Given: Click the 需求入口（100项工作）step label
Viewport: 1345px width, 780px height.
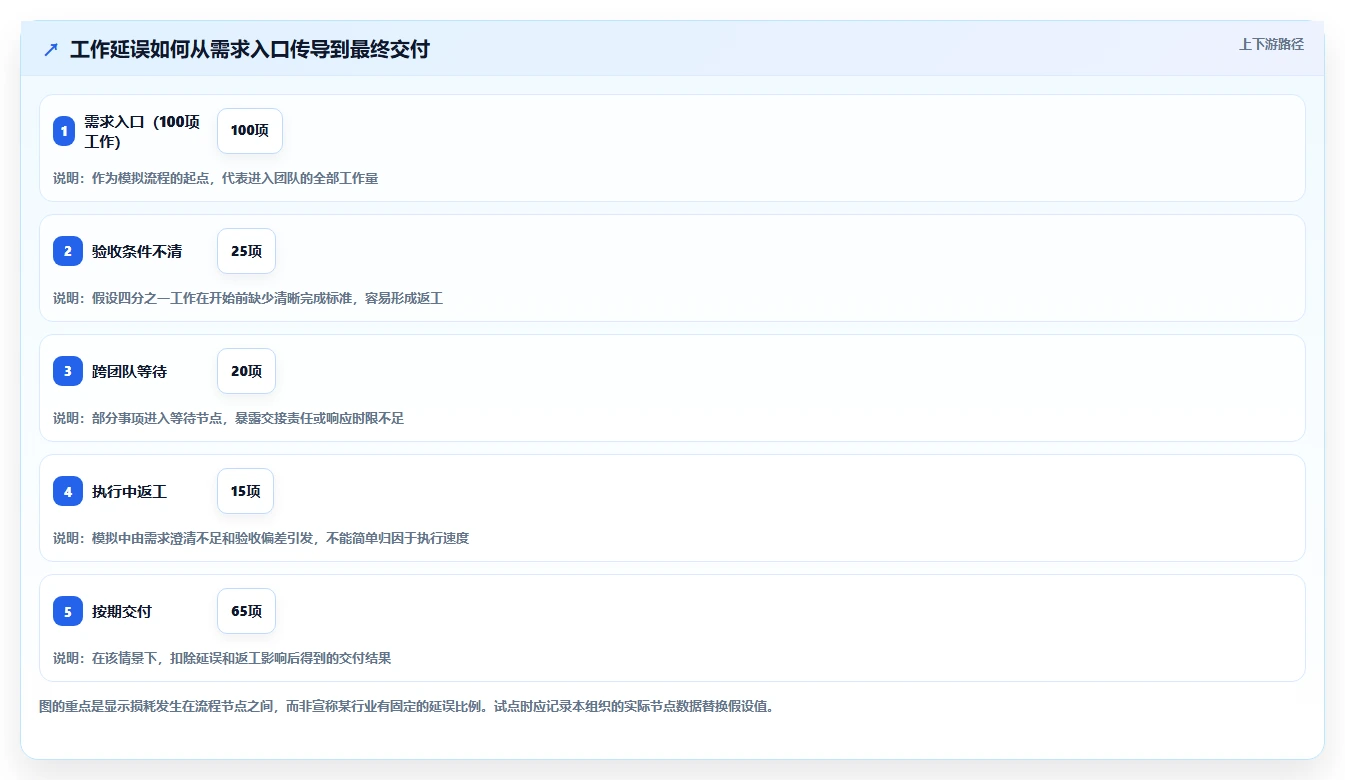Looking at the screenshot, I should coord(144,131).
